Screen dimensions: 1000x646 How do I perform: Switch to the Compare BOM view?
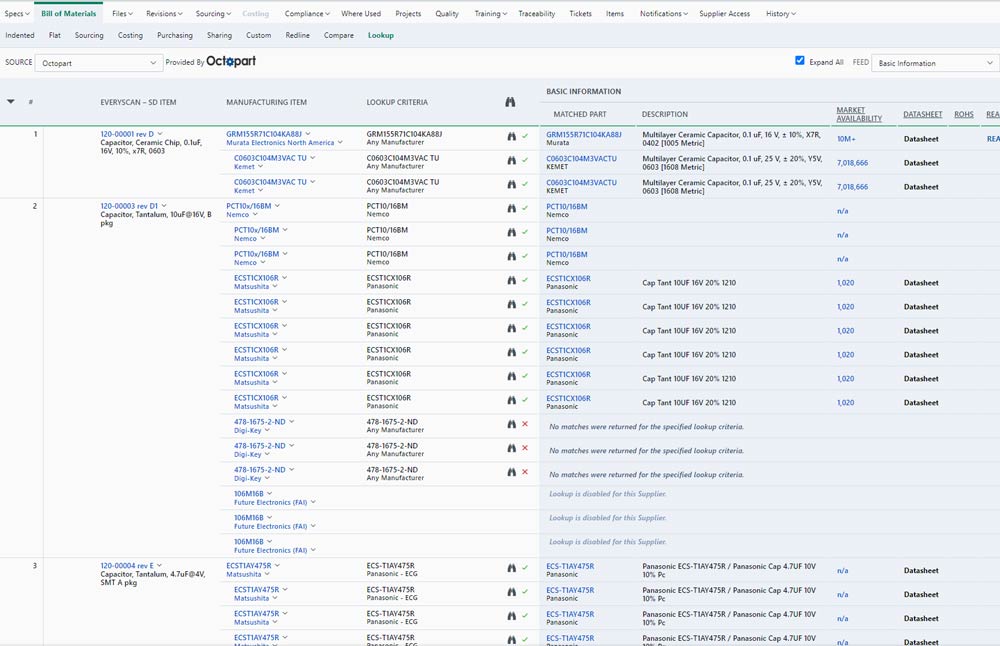point(339,35)
